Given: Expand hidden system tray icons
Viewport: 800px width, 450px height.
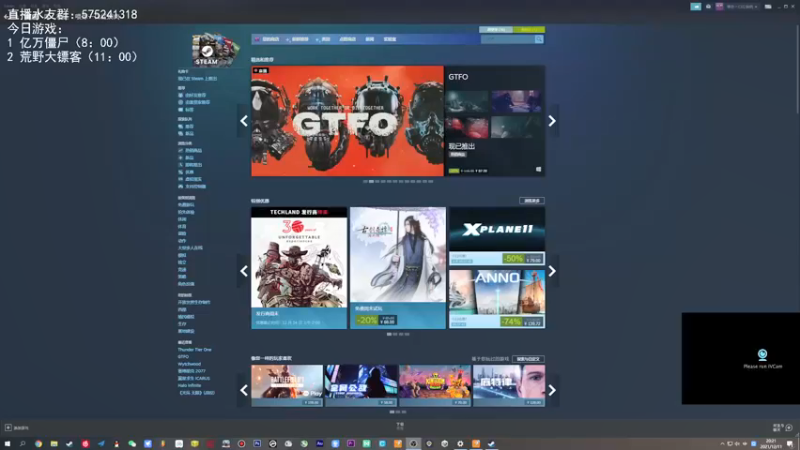Looking at the screenshot, I should [x=722, y=444].
